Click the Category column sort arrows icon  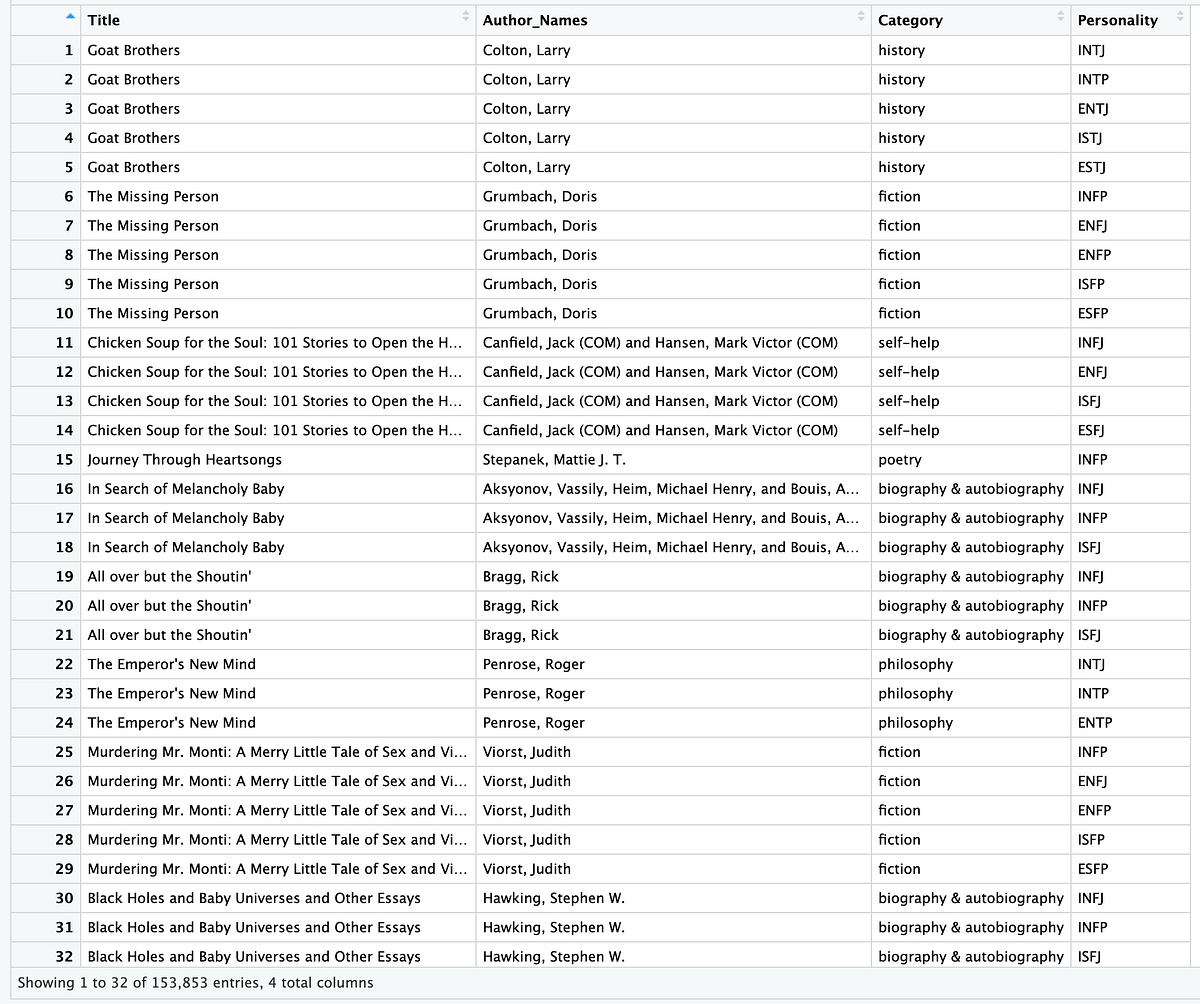tap(1061, 18)
